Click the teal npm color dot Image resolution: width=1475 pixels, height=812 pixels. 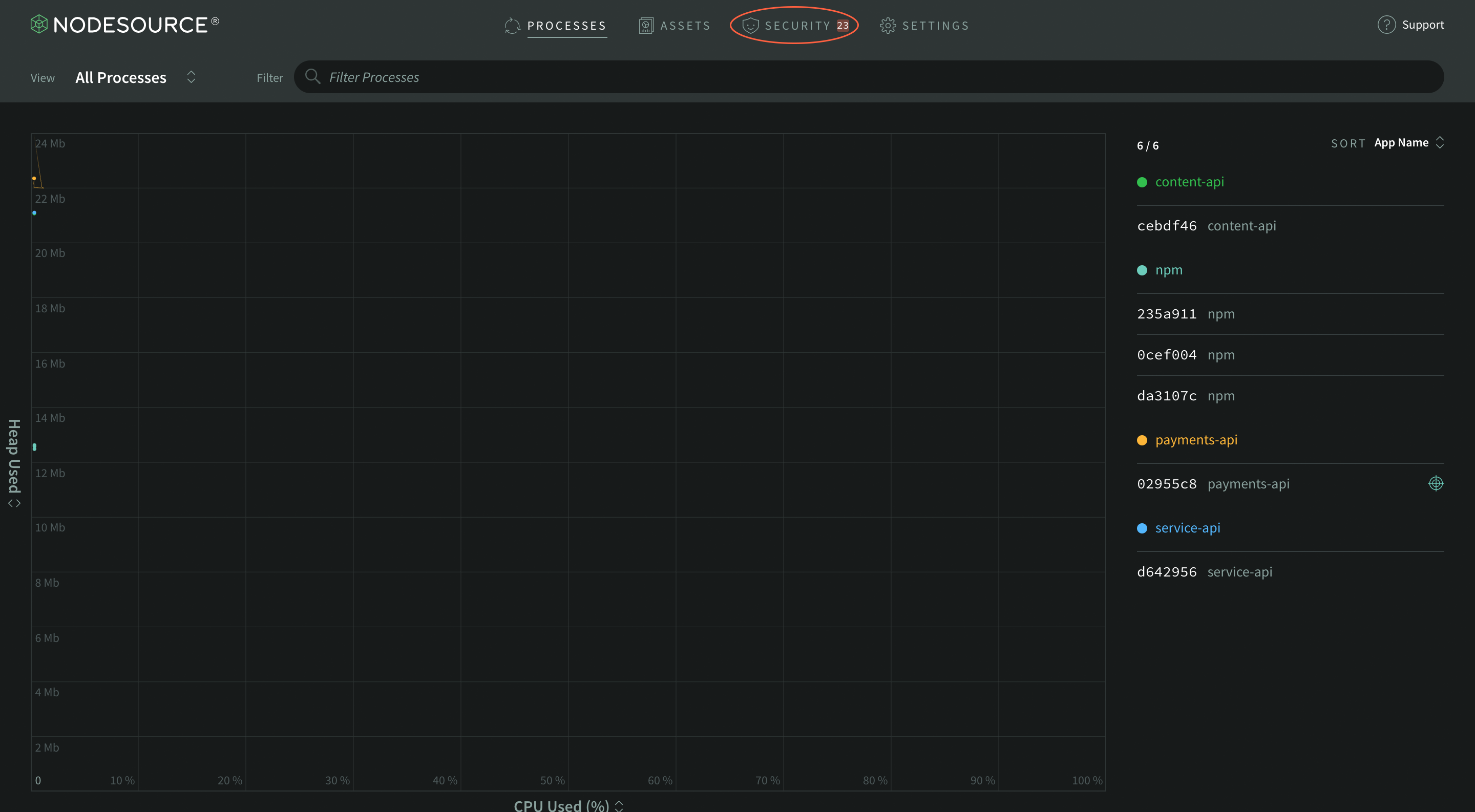[x=1142, y=271]
